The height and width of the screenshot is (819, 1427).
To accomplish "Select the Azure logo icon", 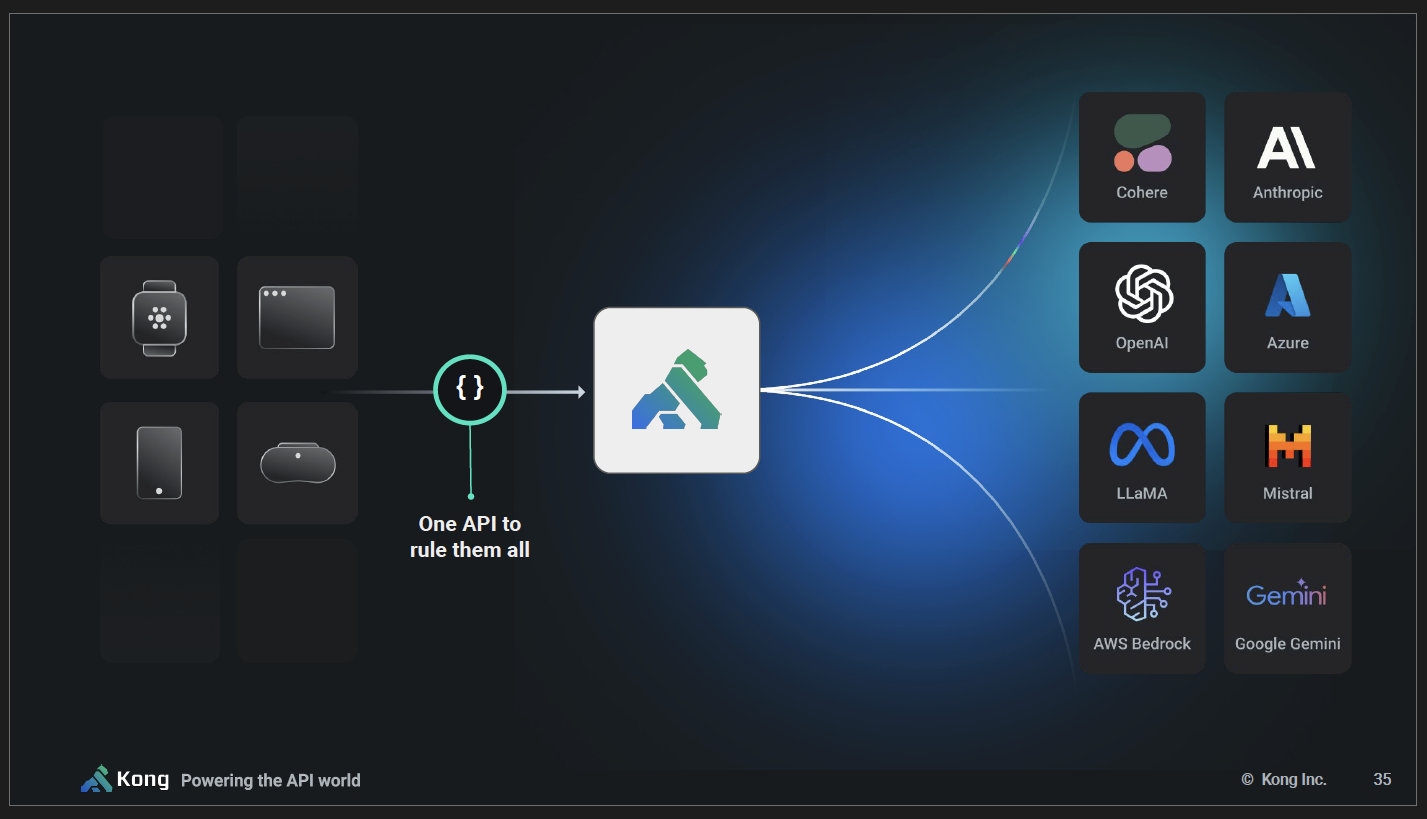I will coord(1287,295).
